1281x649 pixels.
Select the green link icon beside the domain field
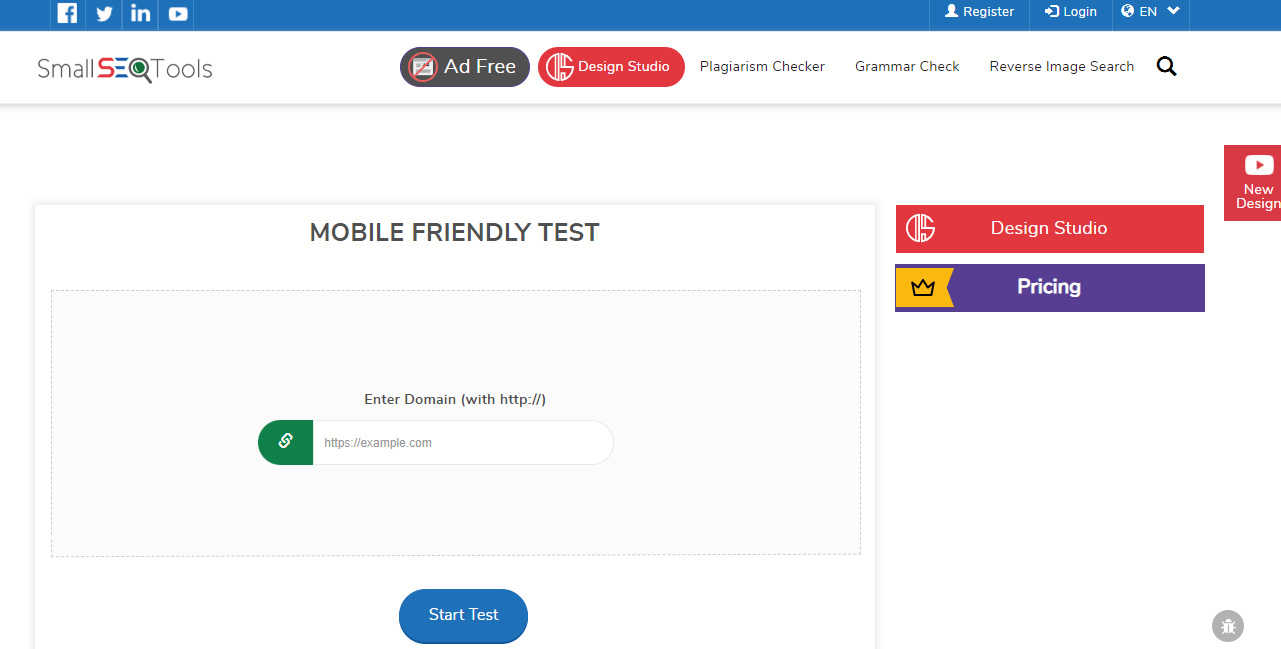click(285, 442)
